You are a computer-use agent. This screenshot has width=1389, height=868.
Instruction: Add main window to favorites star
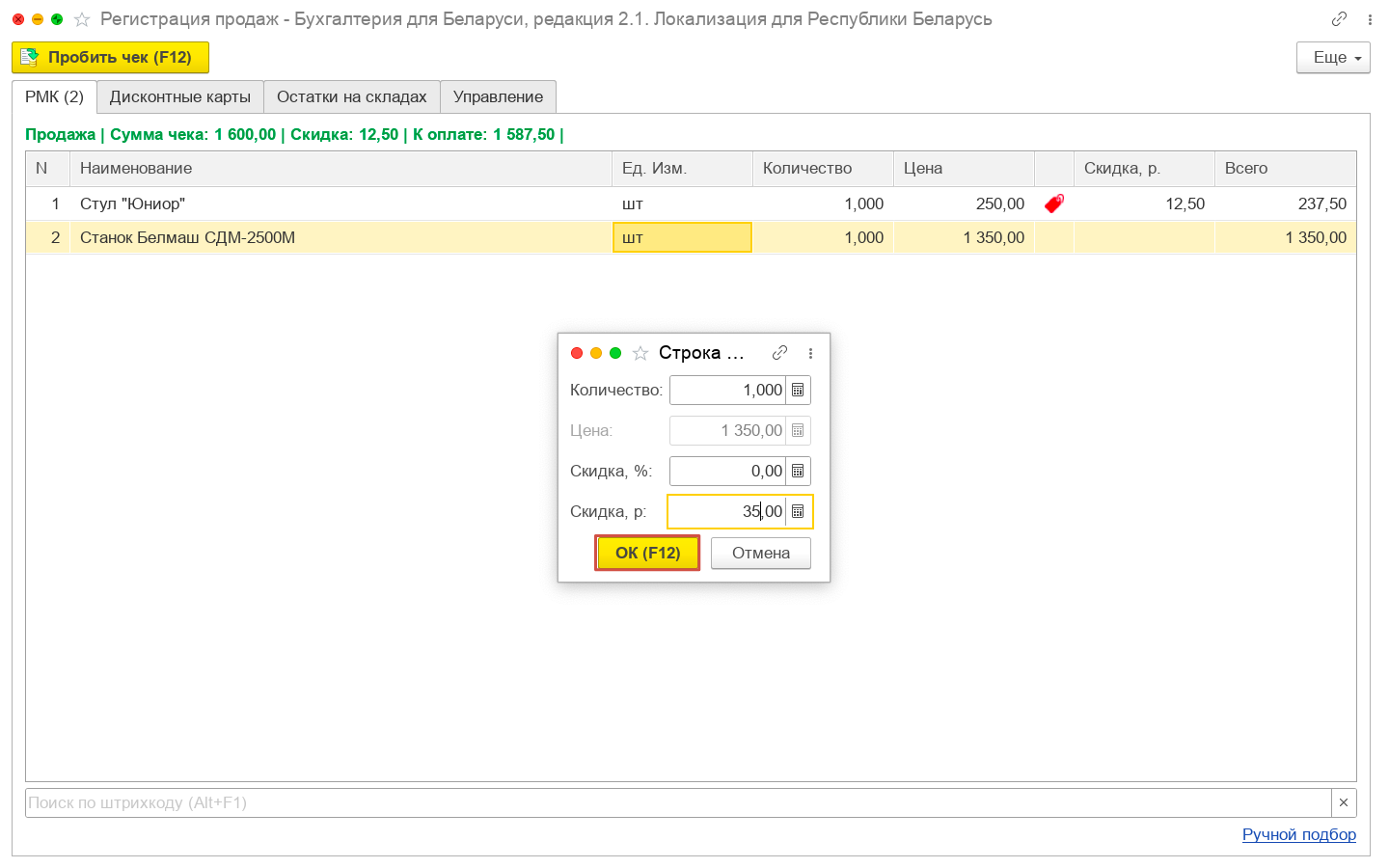(82, 19)
